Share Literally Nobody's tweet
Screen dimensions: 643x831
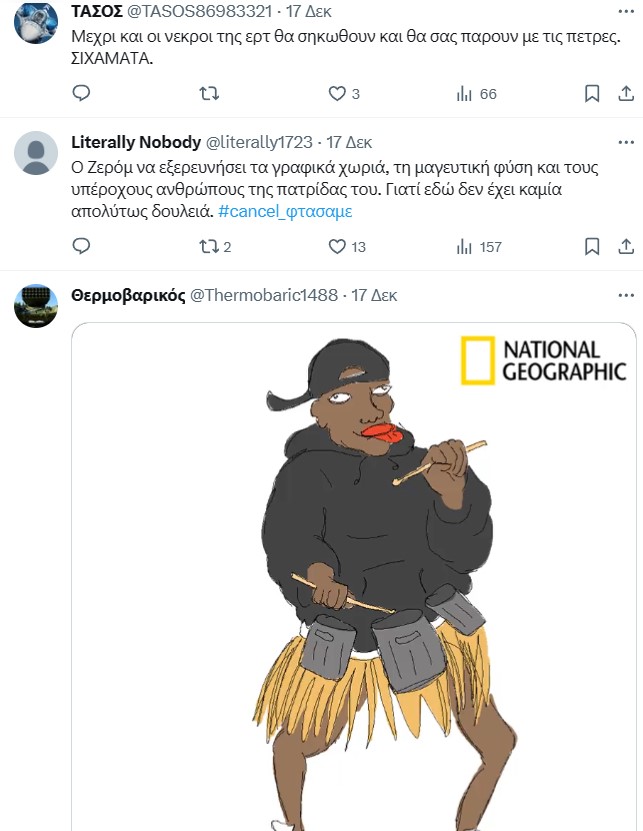coord(625,246)
